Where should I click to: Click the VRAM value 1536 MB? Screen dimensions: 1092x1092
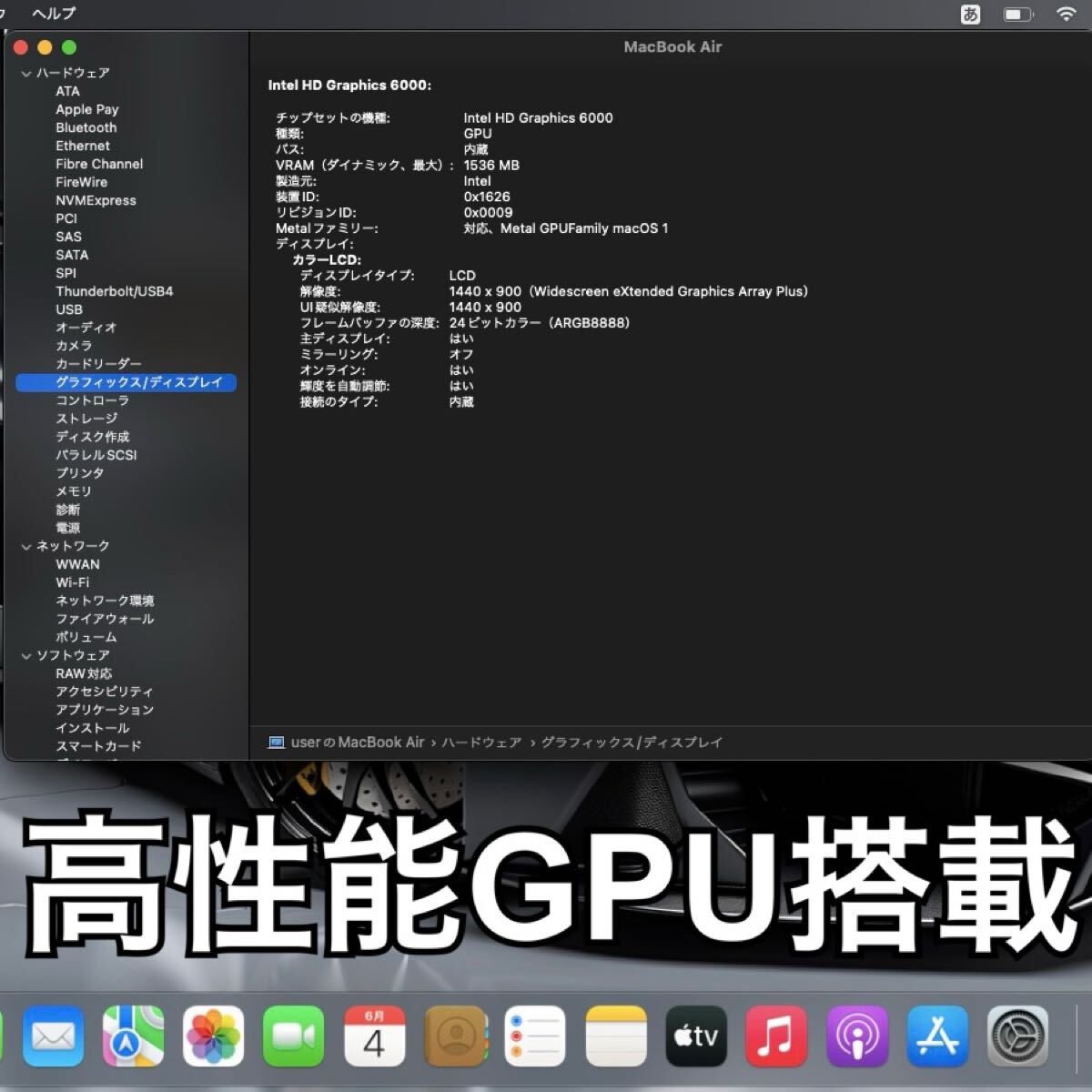[491, 166]
